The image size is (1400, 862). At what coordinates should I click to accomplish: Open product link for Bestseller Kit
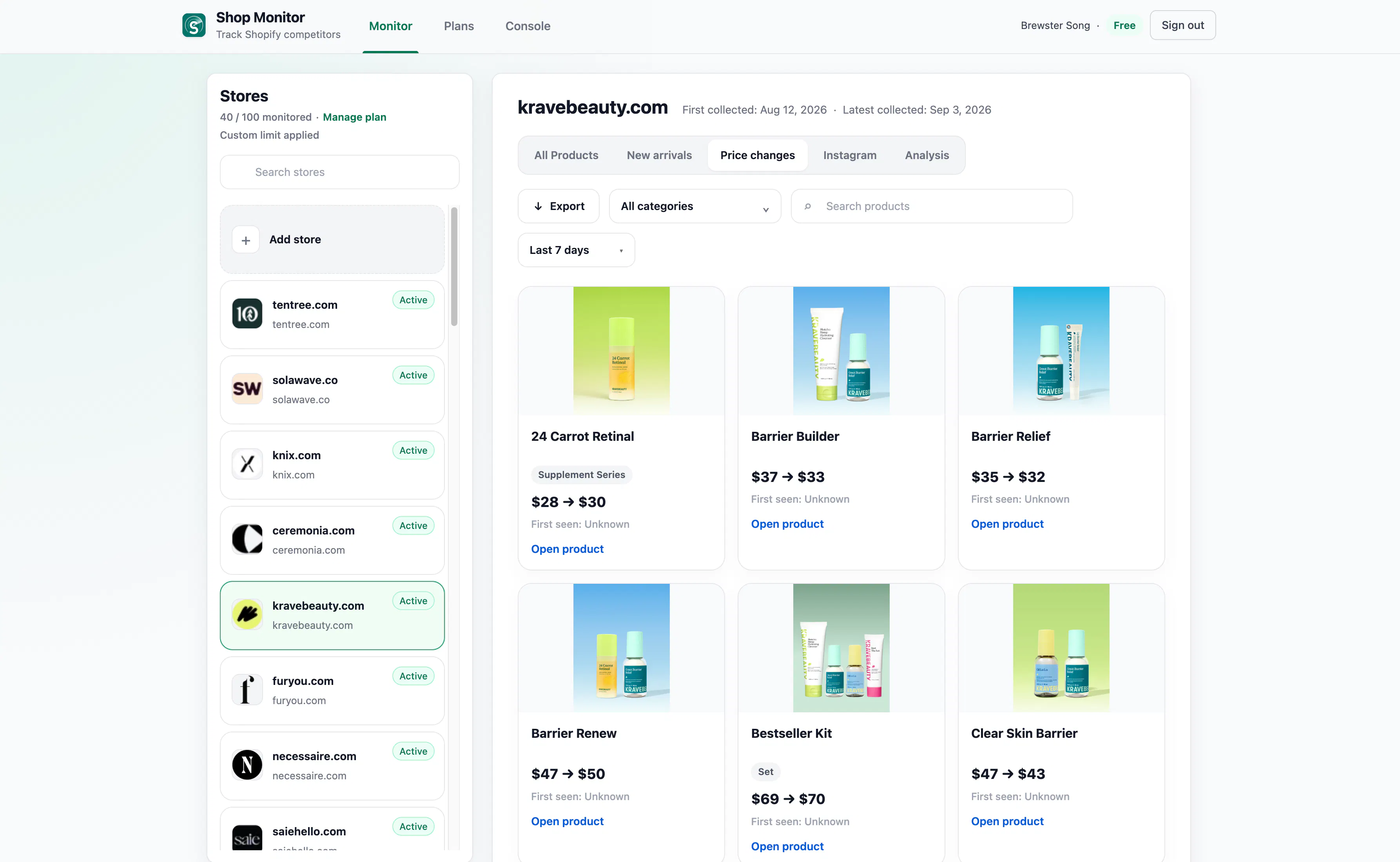coord(787,847)
